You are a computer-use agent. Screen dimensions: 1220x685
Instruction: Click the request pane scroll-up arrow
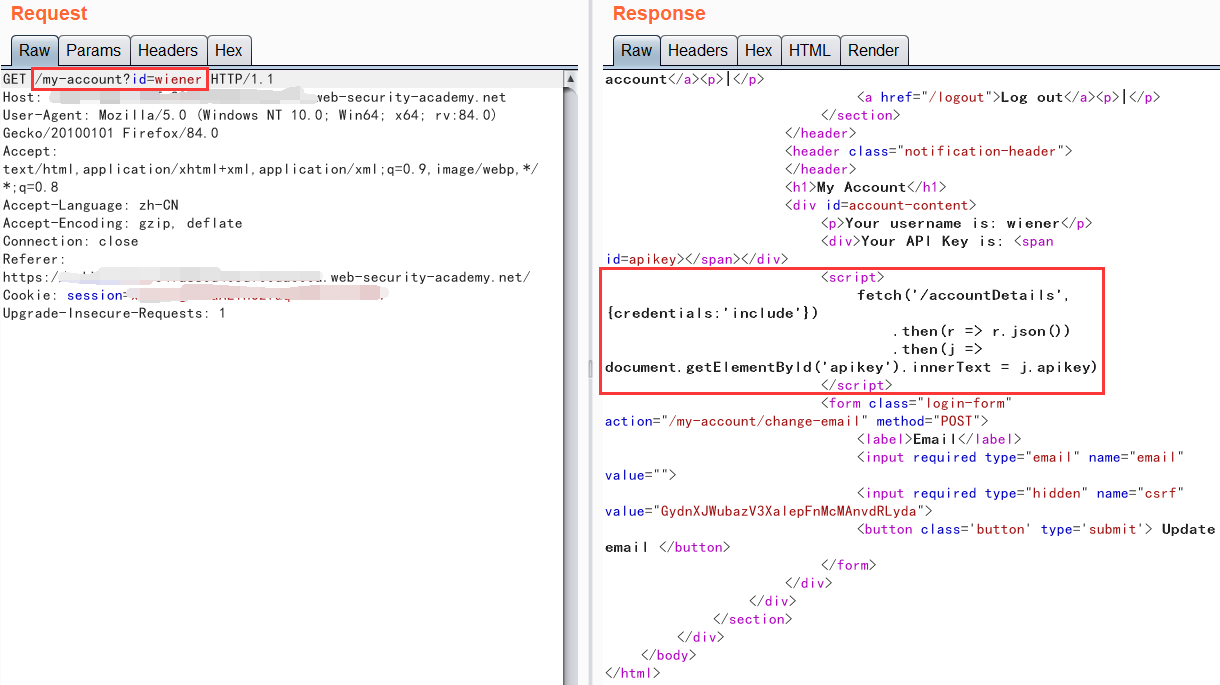[570, 78]
